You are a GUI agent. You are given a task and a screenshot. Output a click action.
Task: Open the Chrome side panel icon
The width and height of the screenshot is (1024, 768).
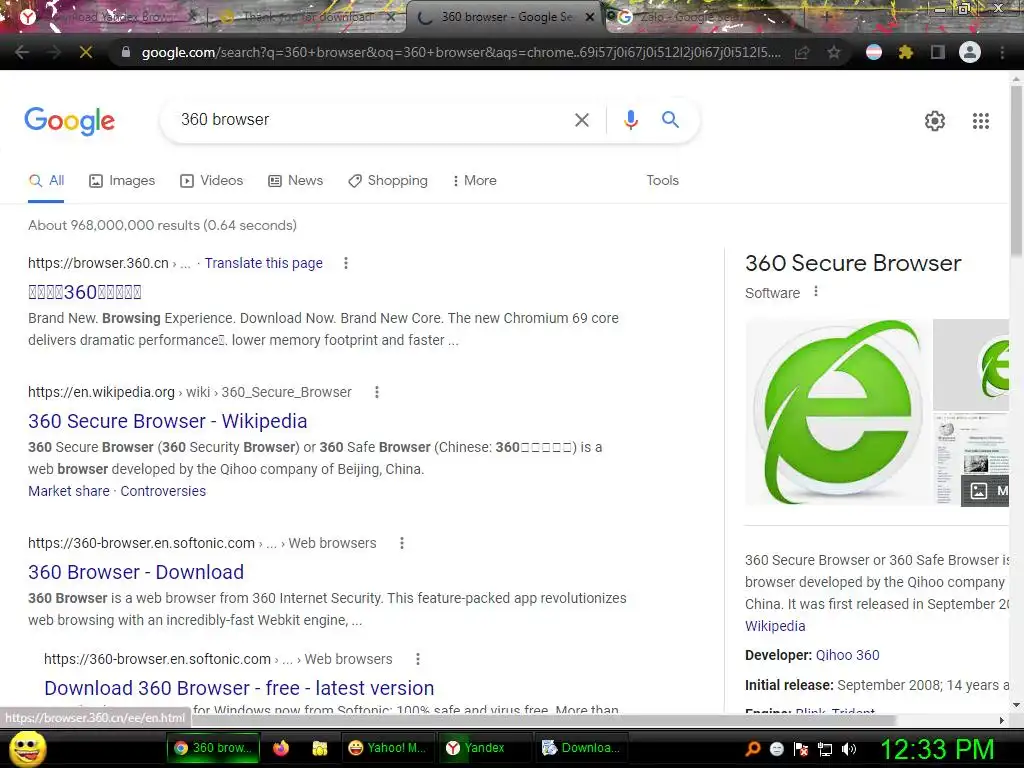point(938,52)
